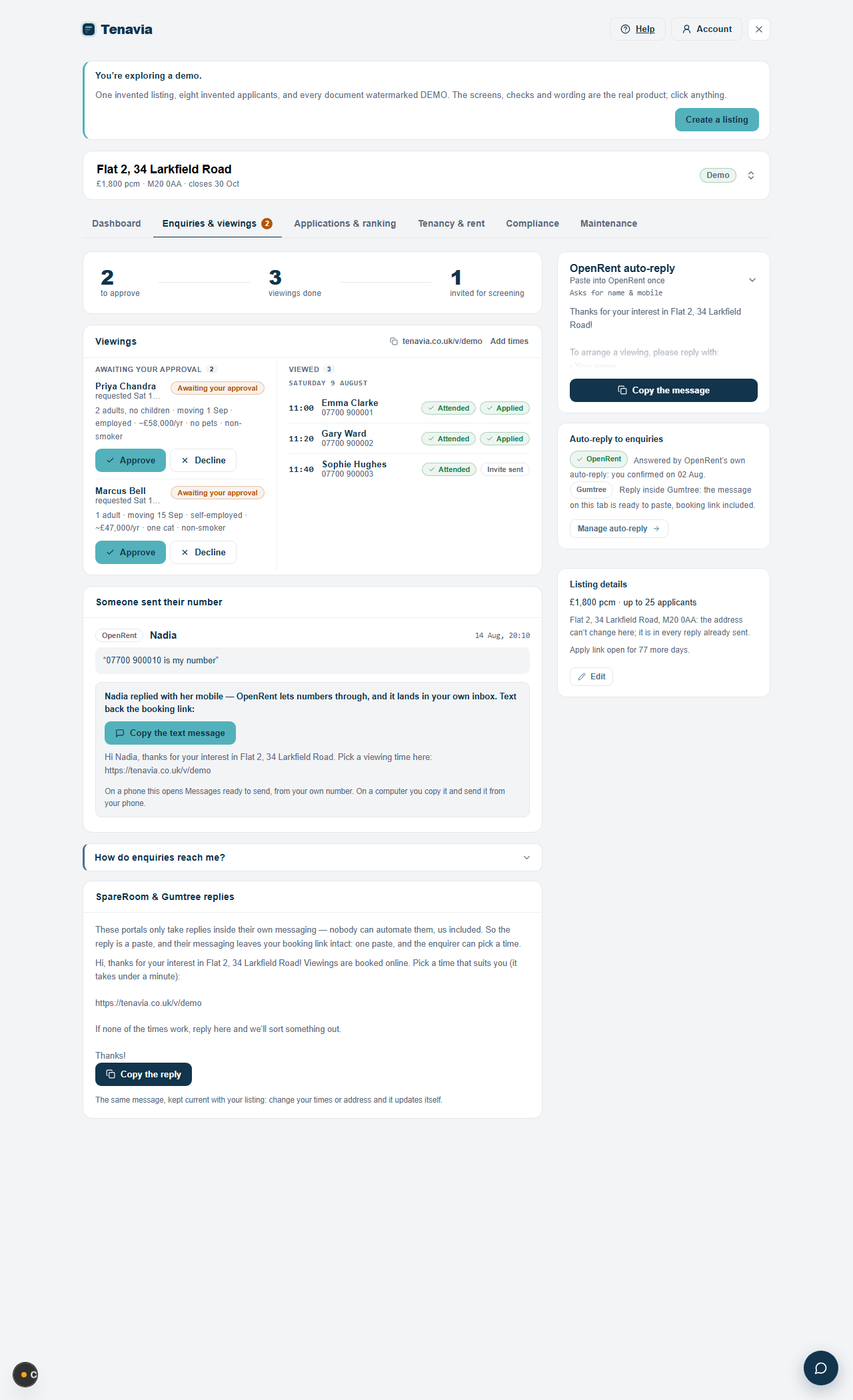Click the Gumtree badge
Screen dimensions: 853x1400
(591, 490)
